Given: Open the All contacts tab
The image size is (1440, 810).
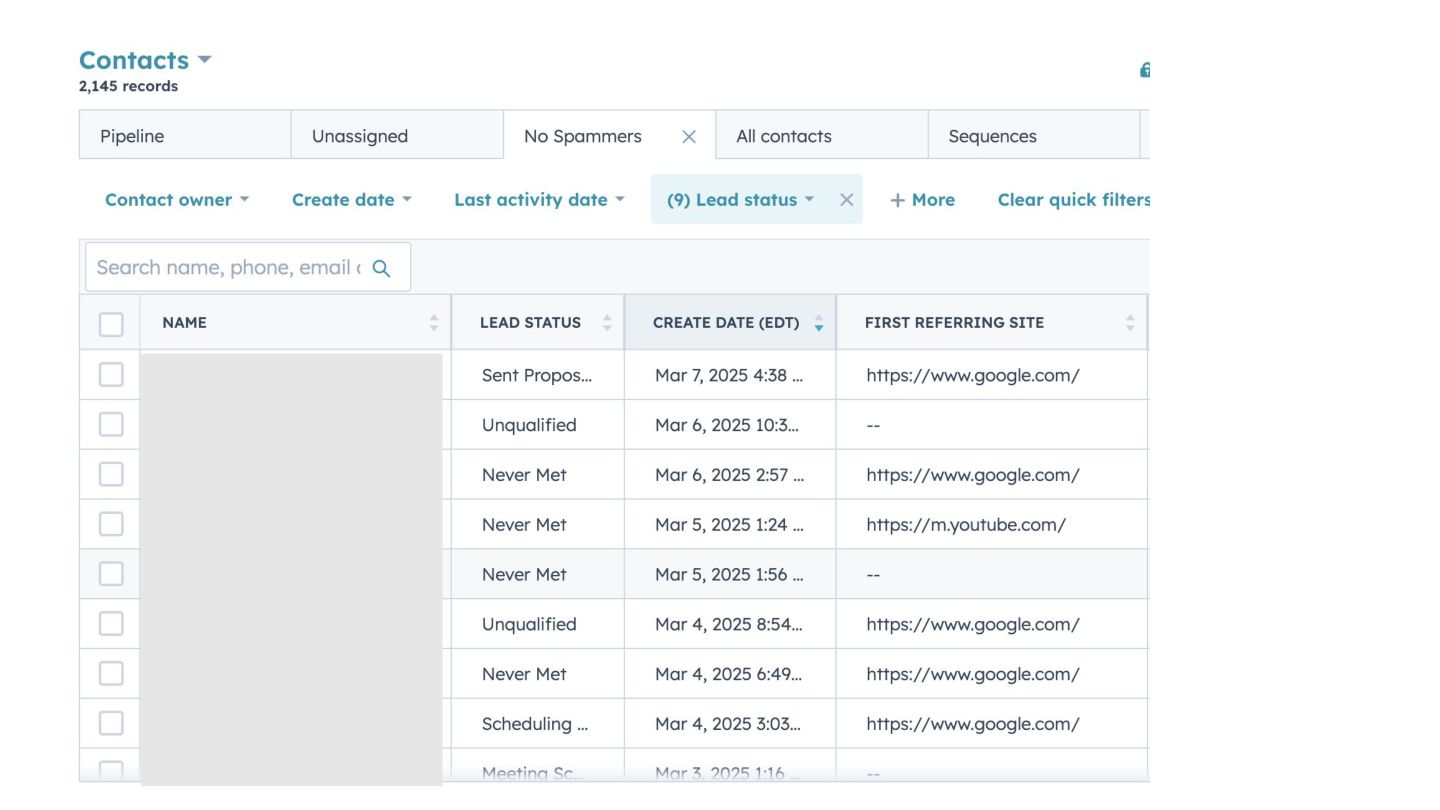Looking at the screenshot, I should click(784, 137).
